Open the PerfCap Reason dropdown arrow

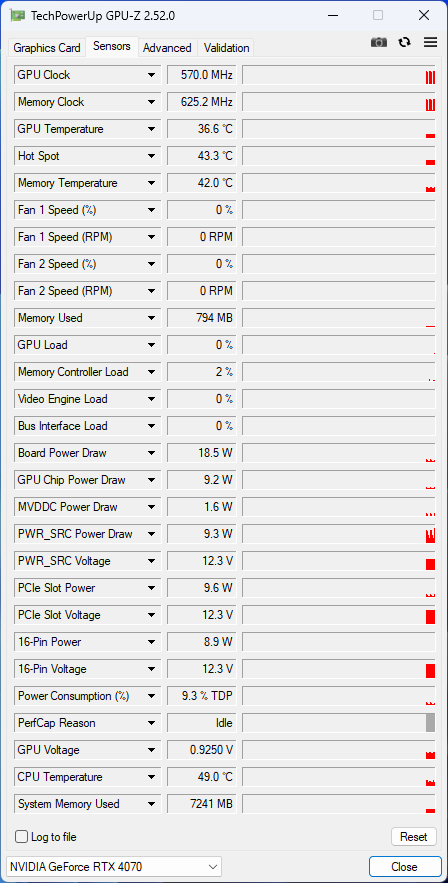151,723
